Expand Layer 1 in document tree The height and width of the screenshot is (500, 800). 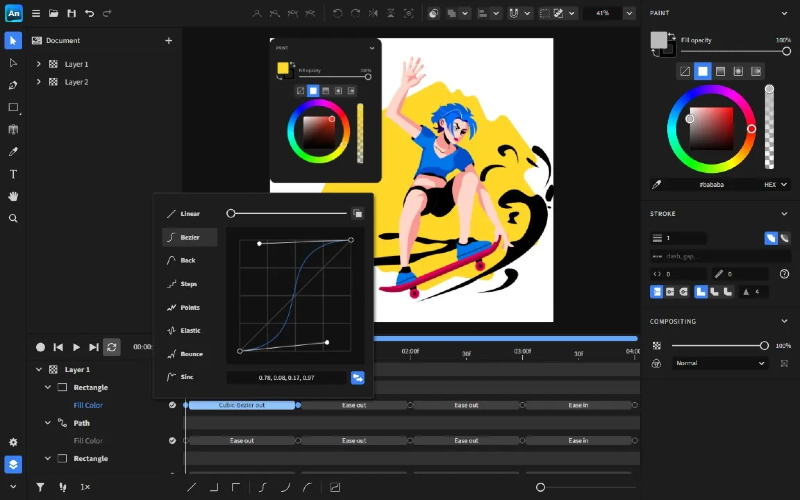point(38,64)
